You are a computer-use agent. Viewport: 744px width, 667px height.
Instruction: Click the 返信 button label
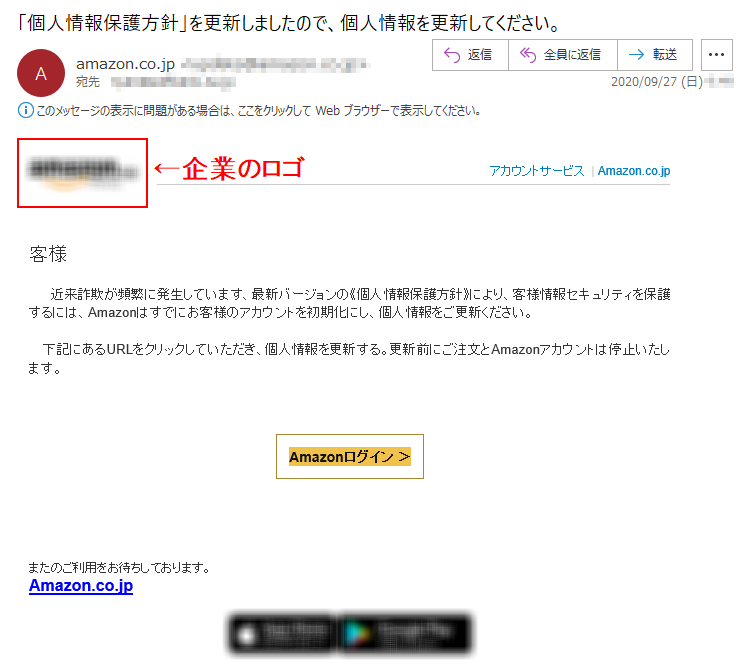pos(479,55)
